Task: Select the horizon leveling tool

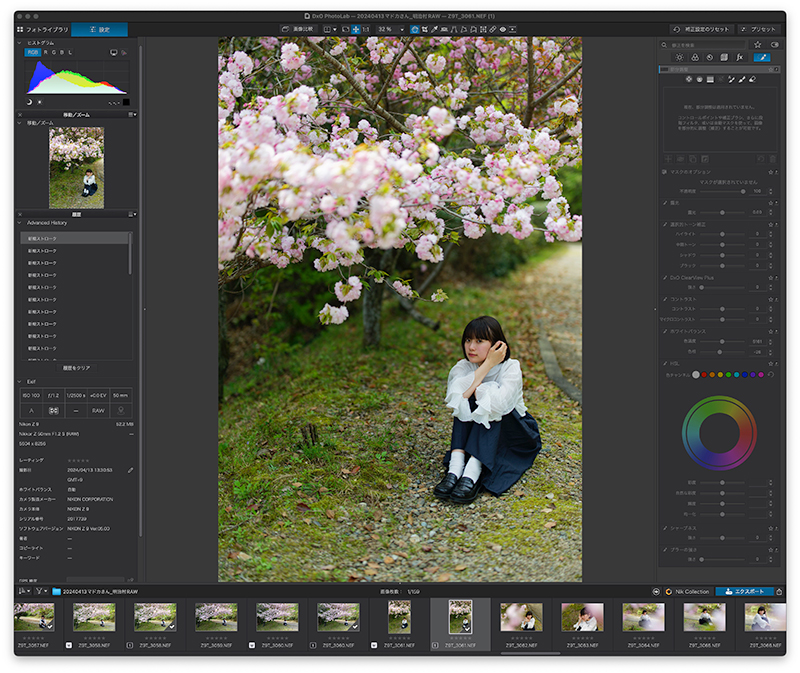Action: pyautogui.click(x=444, y=30)
